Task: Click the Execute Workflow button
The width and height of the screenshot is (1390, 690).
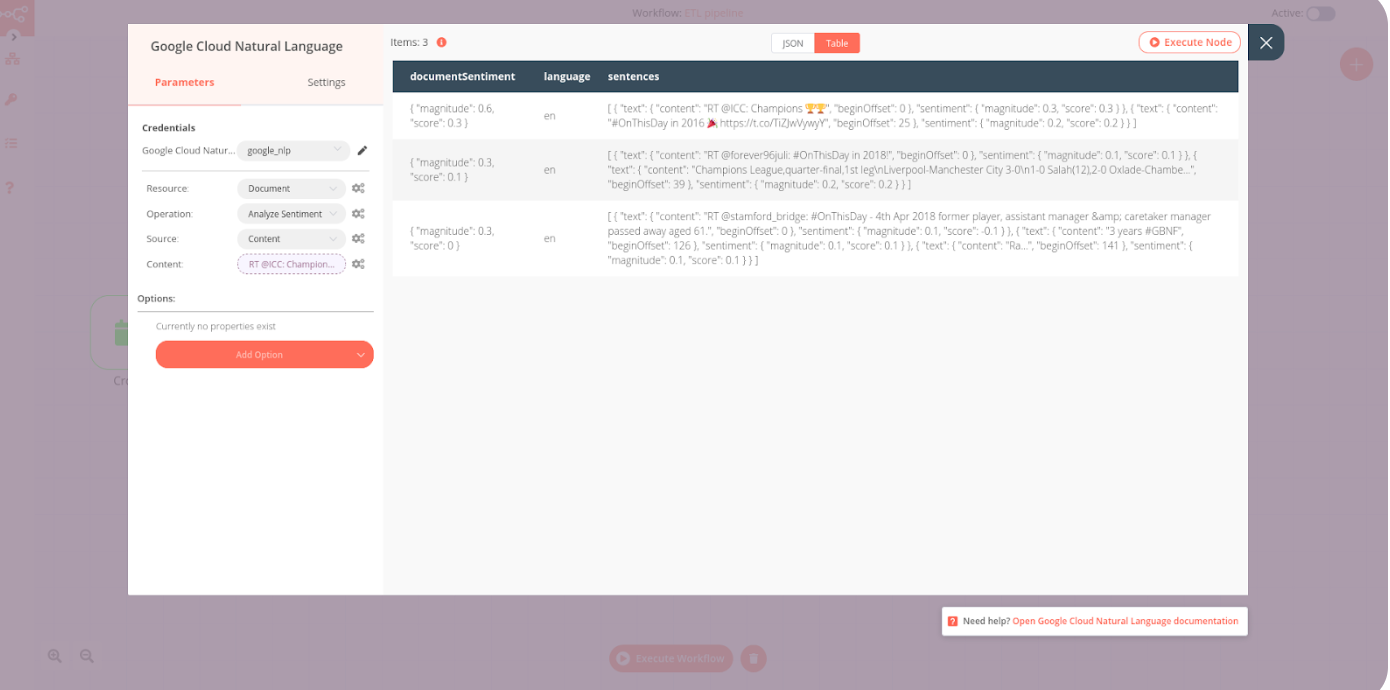Action: (670, 658)
